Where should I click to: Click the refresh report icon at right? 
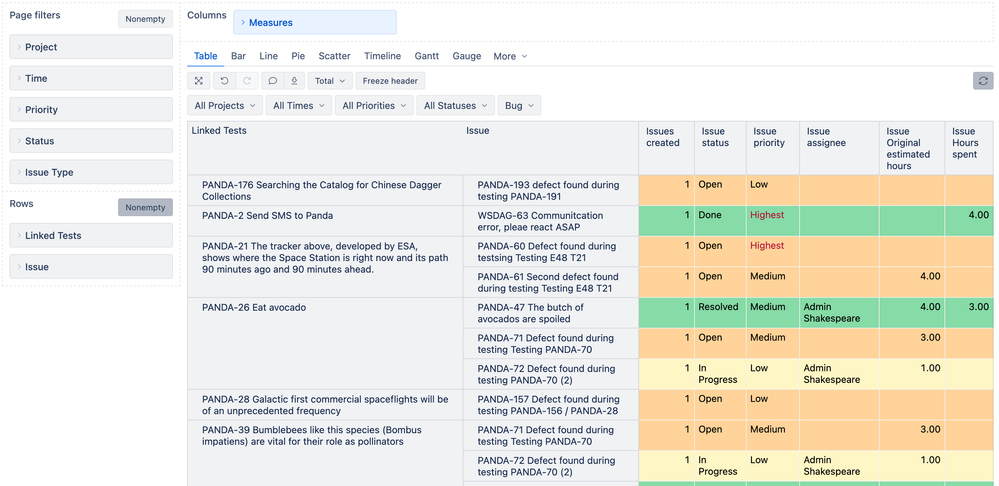coord(983,81)
